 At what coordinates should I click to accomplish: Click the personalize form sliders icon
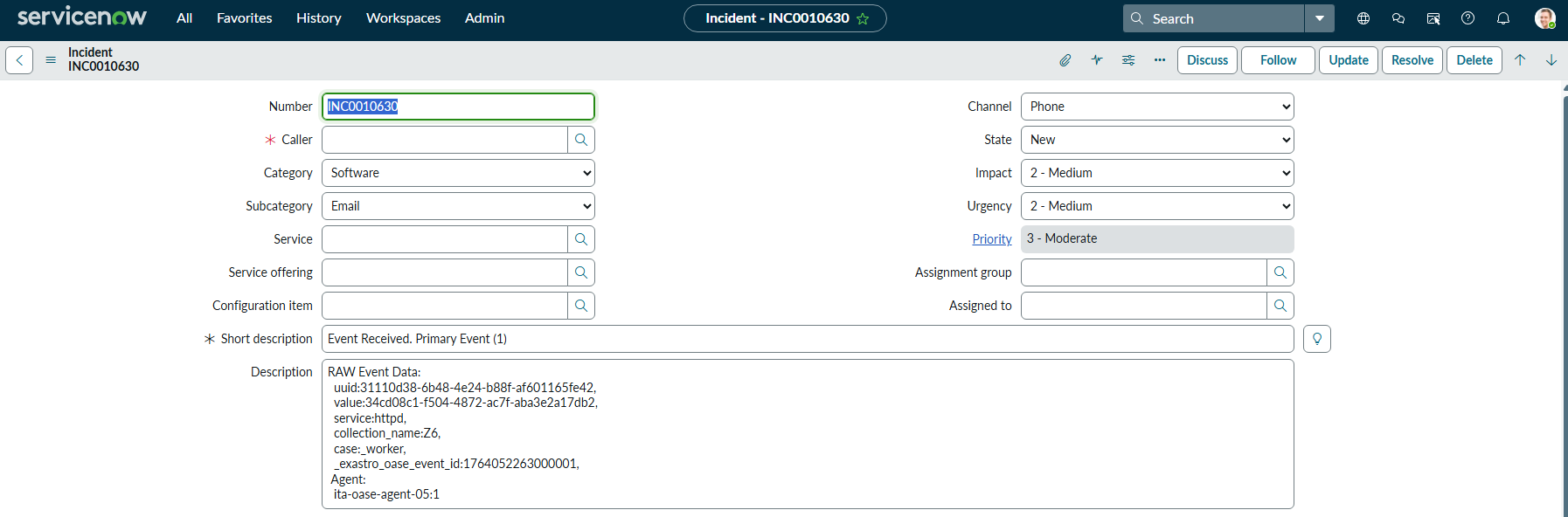pyautogui.click(x=1128, y=60)
